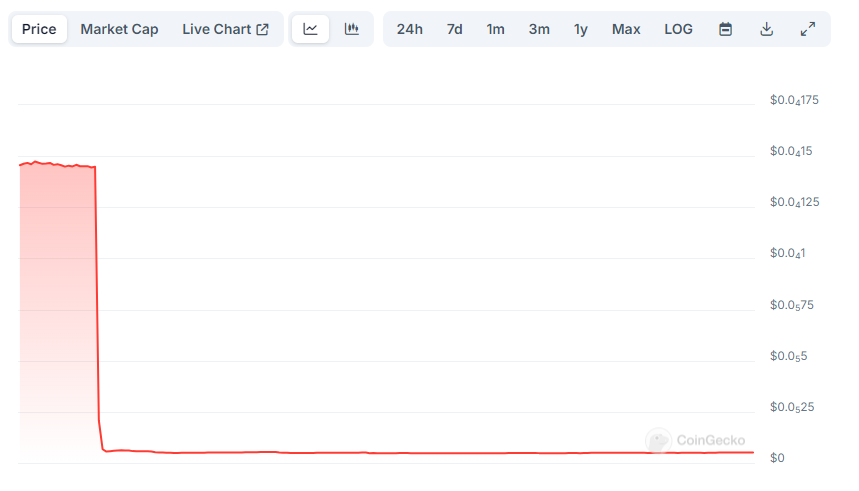Select the Price tab

pos(39,29)
